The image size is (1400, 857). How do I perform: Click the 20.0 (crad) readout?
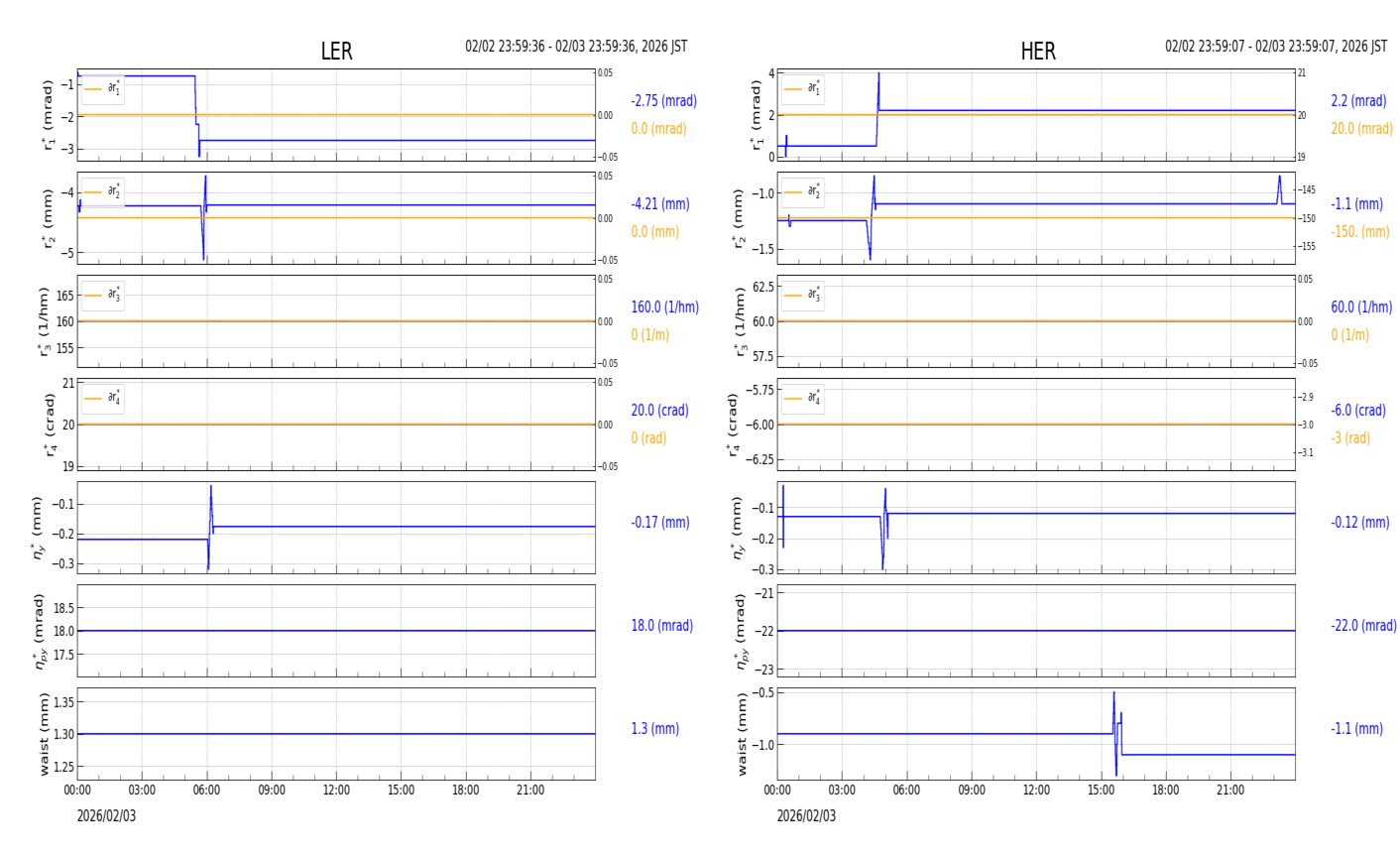tap(661, 411)
